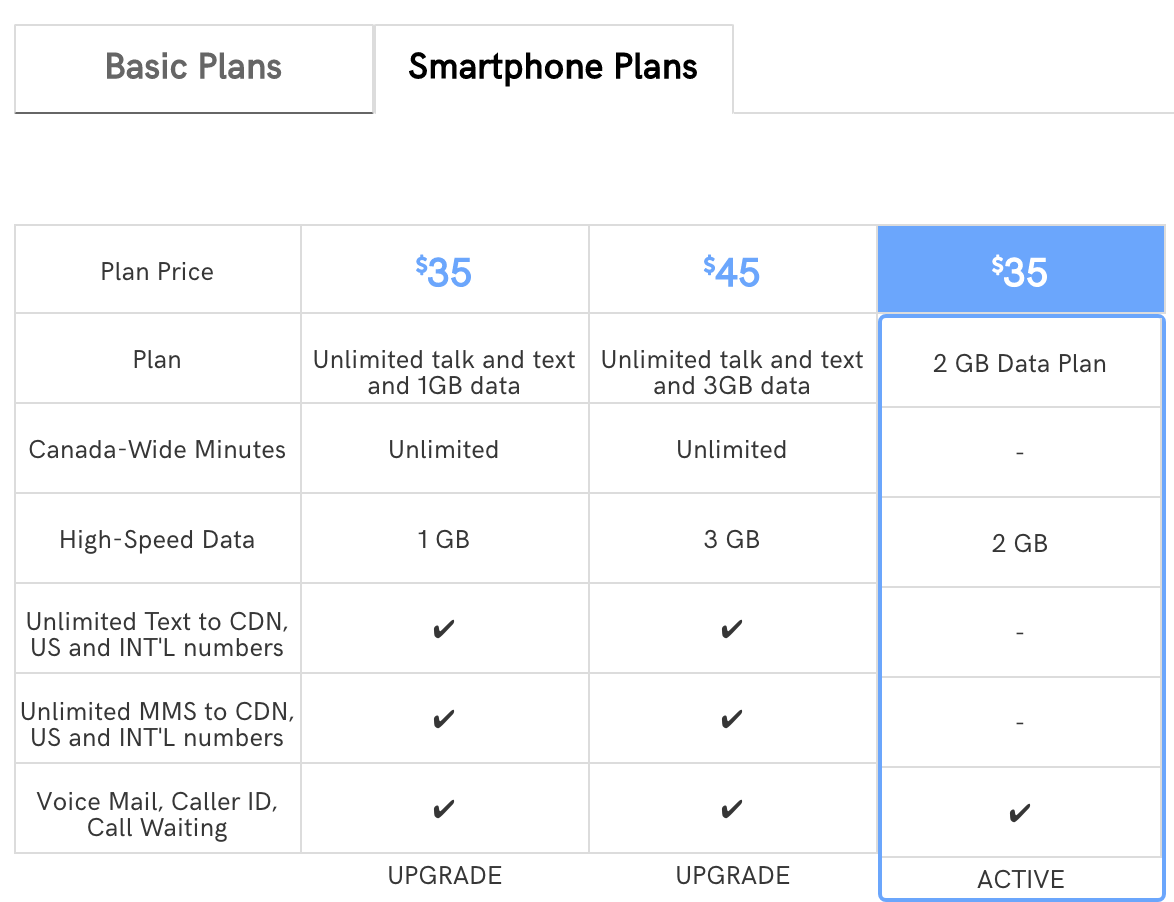The image size is (1174, 902).
Task: Select "Unlimited talk and text and 1GB data" cell
Action: pyautogui.click(x=445, y=372)
